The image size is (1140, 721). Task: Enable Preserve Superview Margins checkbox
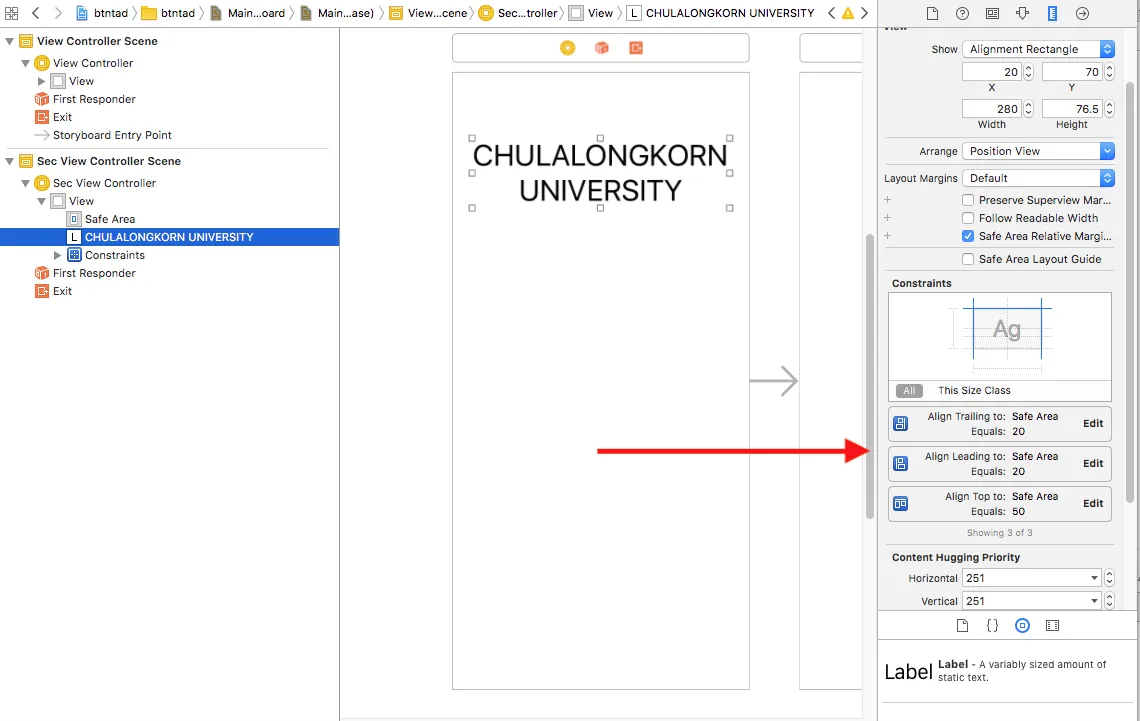pos(968,200)
